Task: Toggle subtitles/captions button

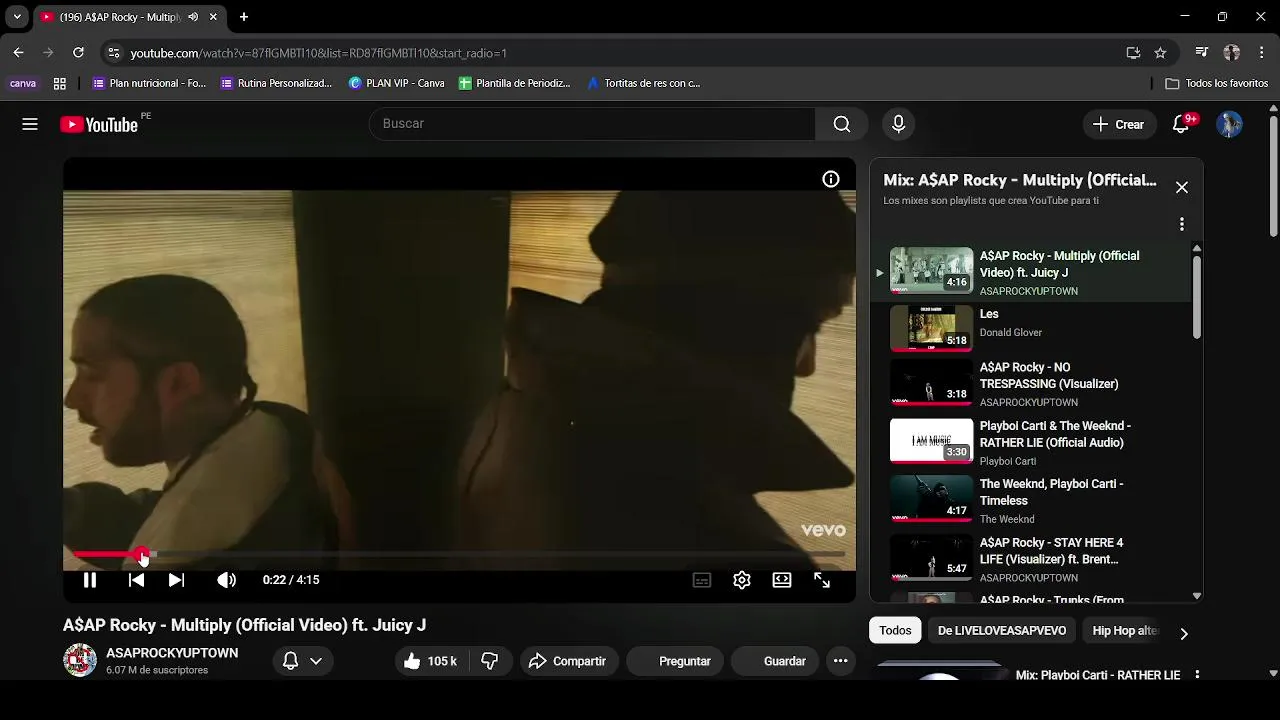Action: (x=702, y=580)
